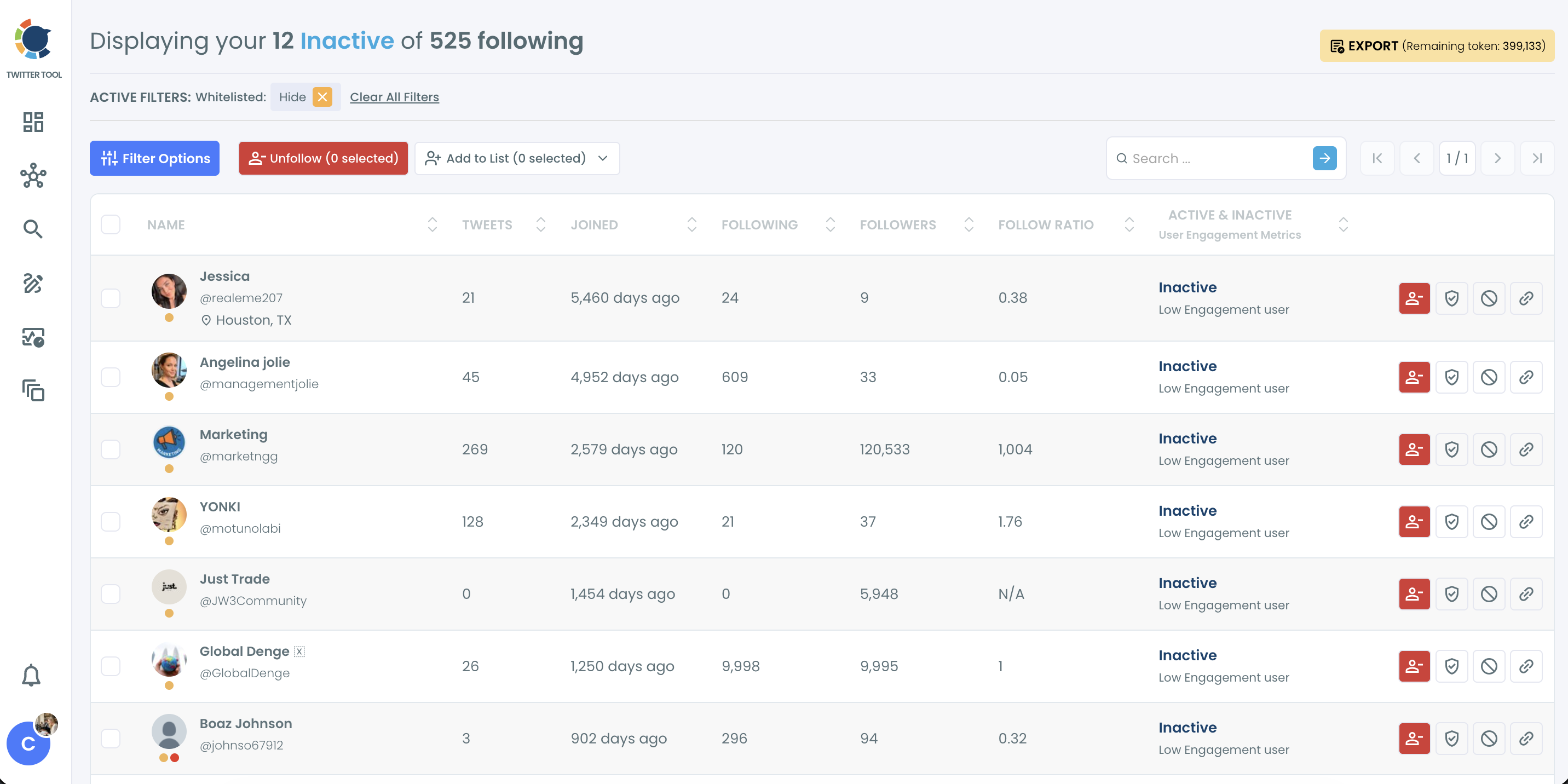Click Global Denge's profile picture
The image size is (1568, 784).
point(169,659)
